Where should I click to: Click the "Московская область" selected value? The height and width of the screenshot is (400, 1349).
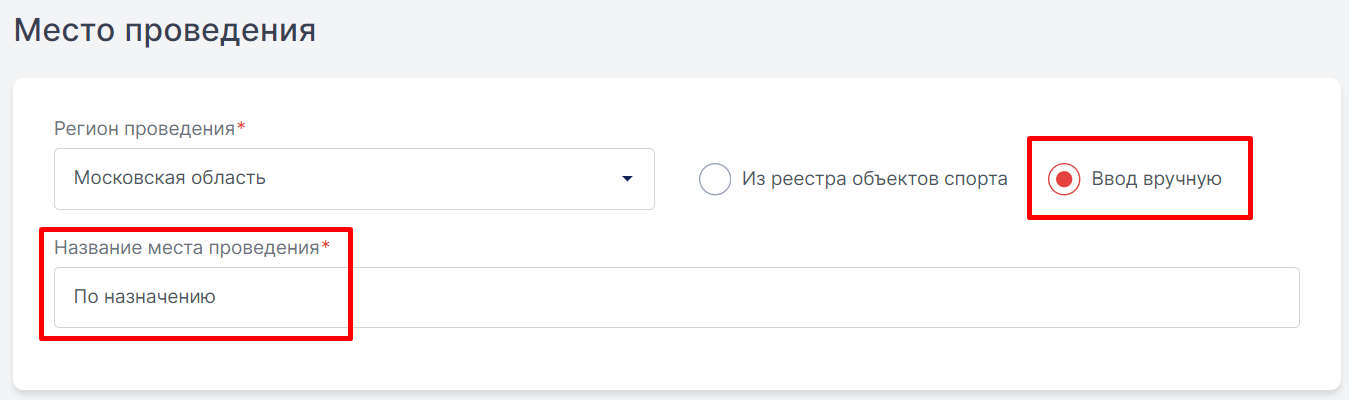coord(170,179)
